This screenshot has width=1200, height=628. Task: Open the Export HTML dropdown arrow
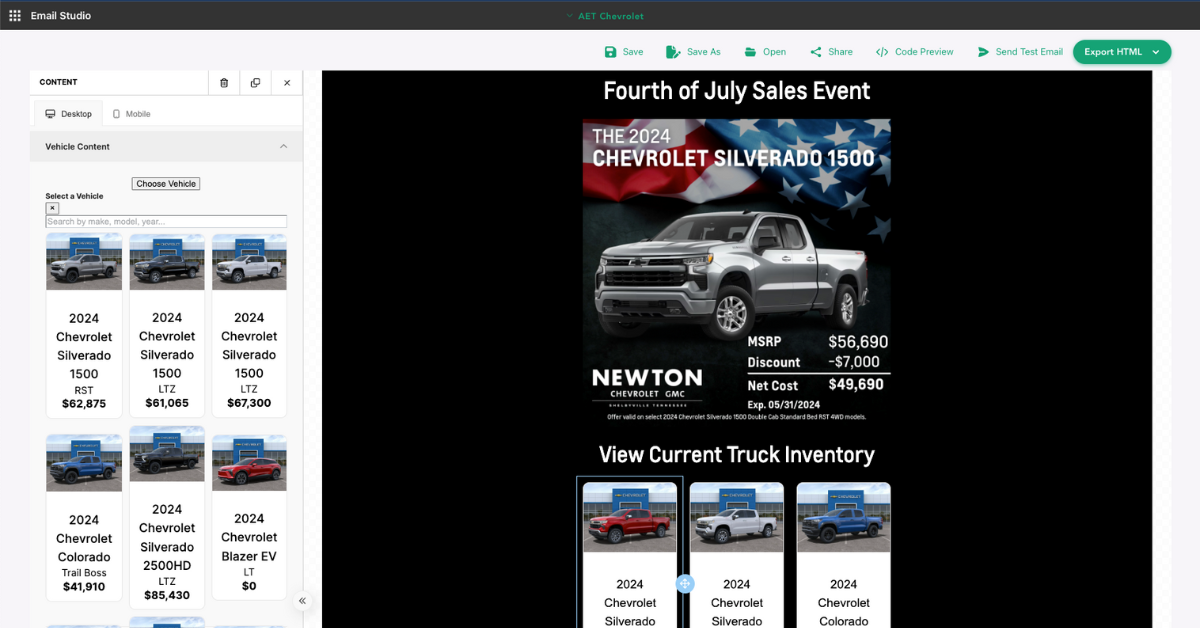tap(1156, 52)
